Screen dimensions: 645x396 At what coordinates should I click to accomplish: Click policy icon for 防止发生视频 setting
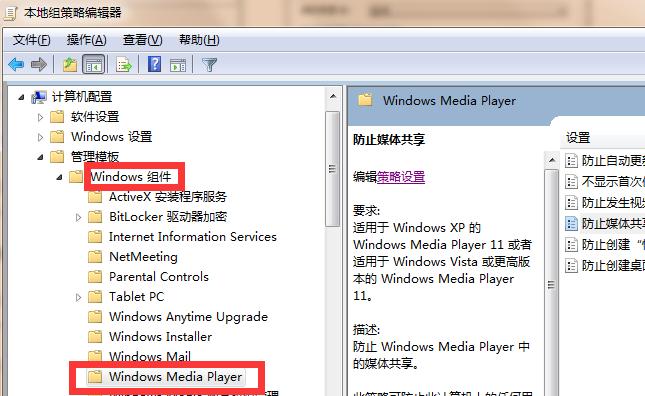click(x=571, y=203)
